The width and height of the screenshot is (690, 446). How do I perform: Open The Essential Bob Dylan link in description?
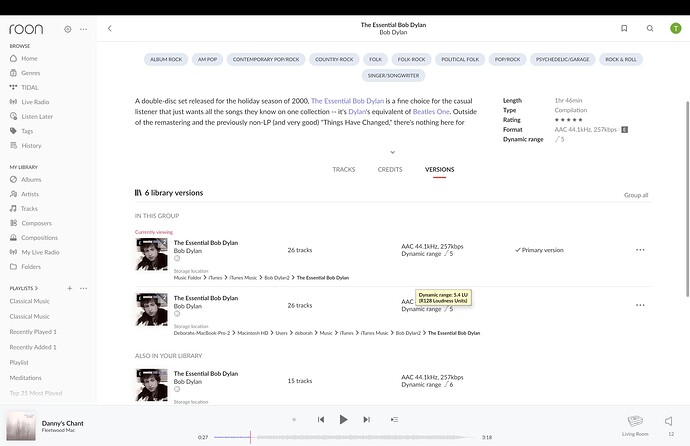click(347, 101)
